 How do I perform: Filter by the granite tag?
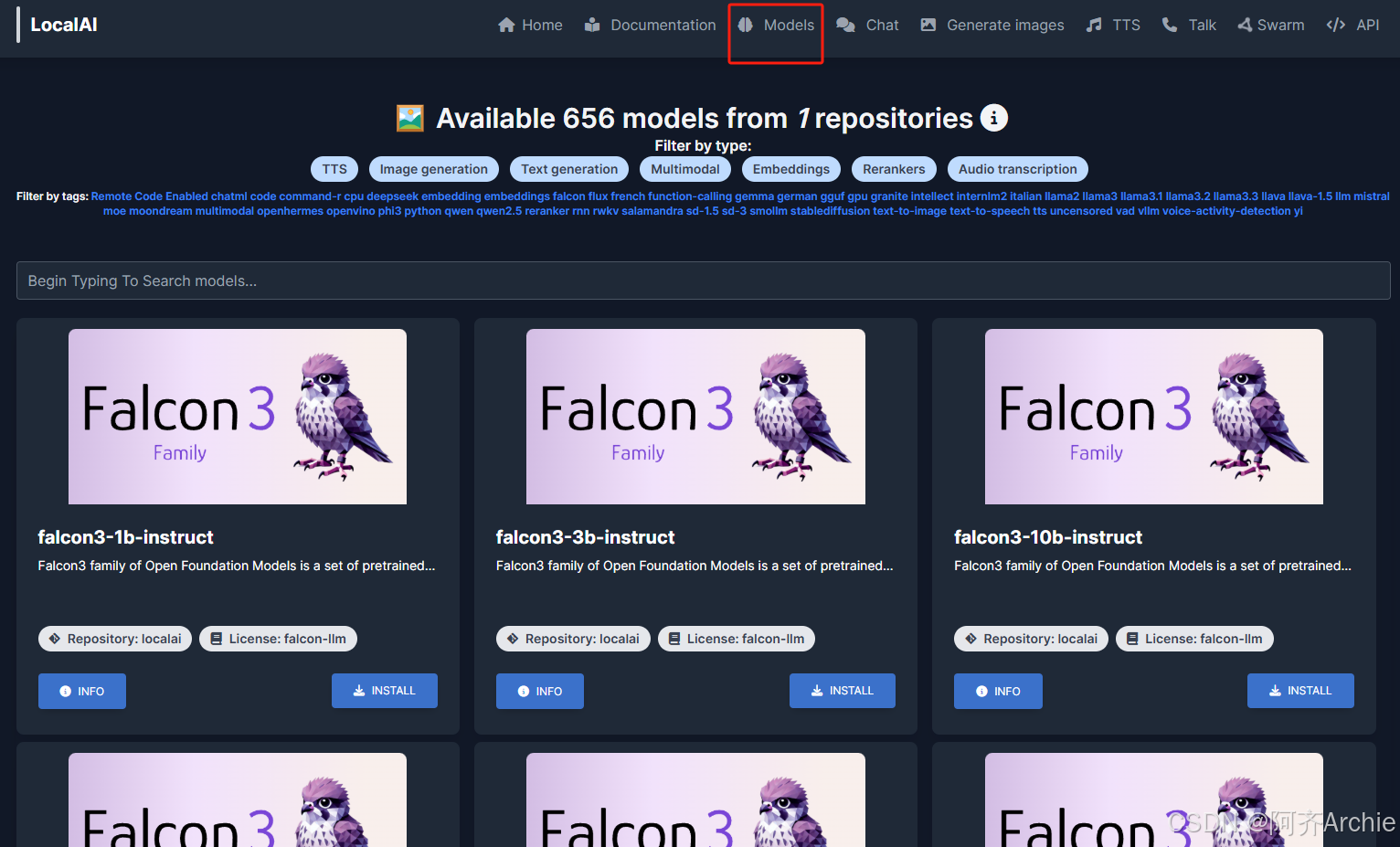click(x=889, y=196)
